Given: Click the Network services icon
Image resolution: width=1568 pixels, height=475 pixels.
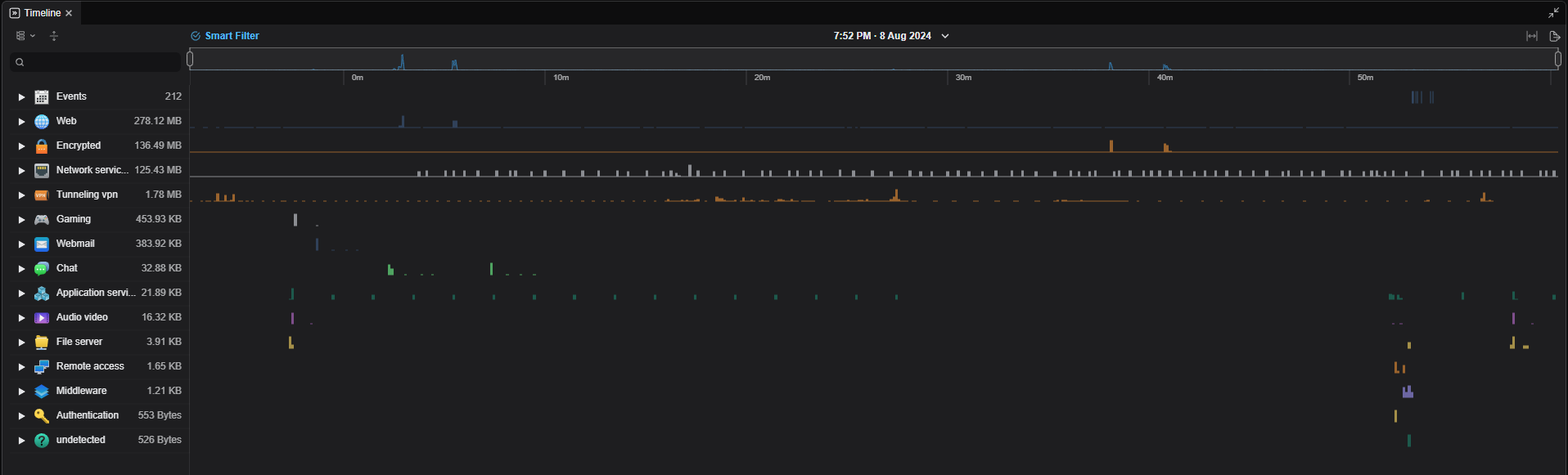Looking at the screenshot, I should pos(42,170).
